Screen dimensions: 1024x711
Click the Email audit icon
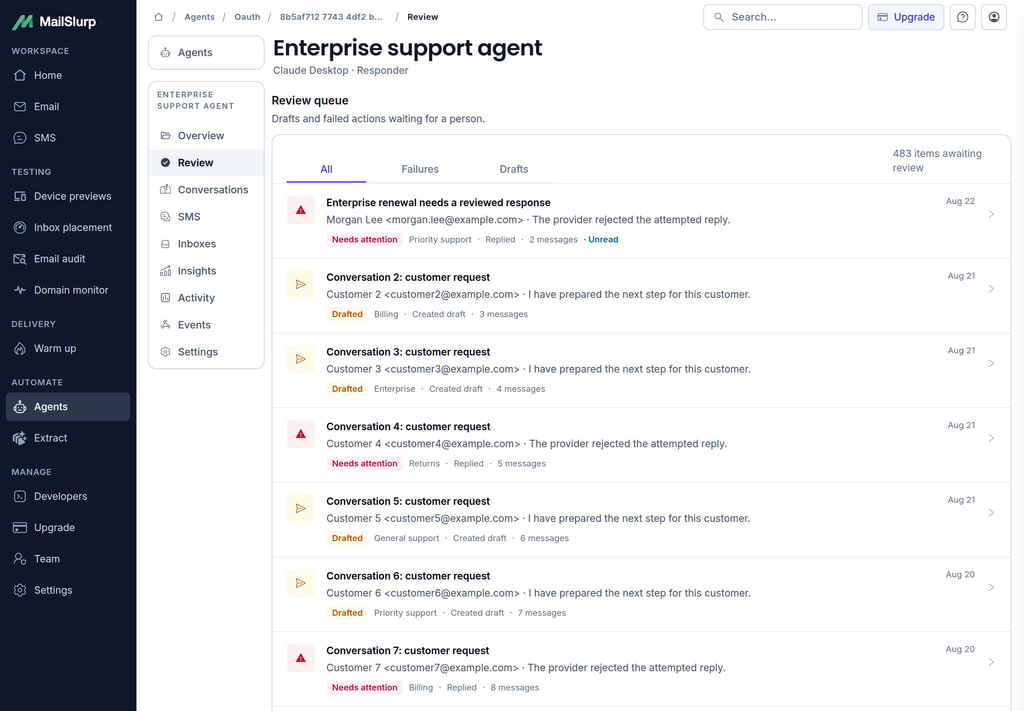20,259
